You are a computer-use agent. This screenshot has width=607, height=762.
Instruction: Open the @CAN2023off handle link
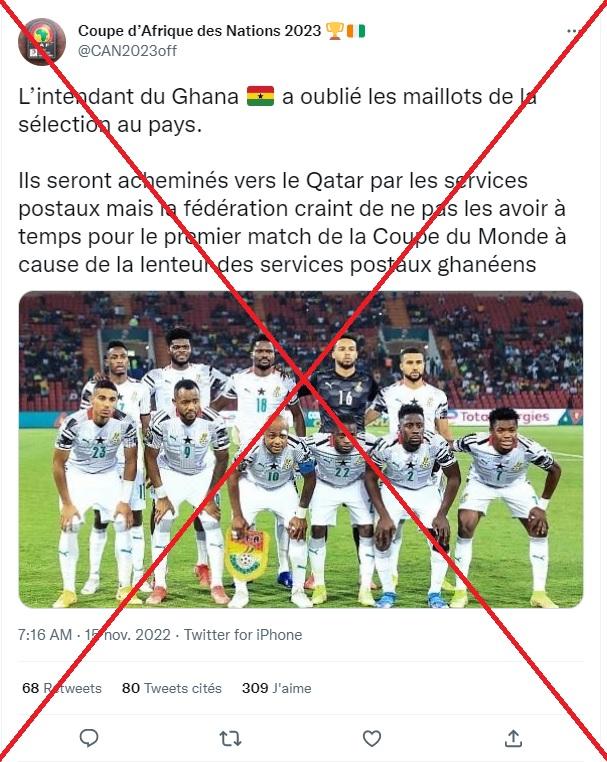127,51
